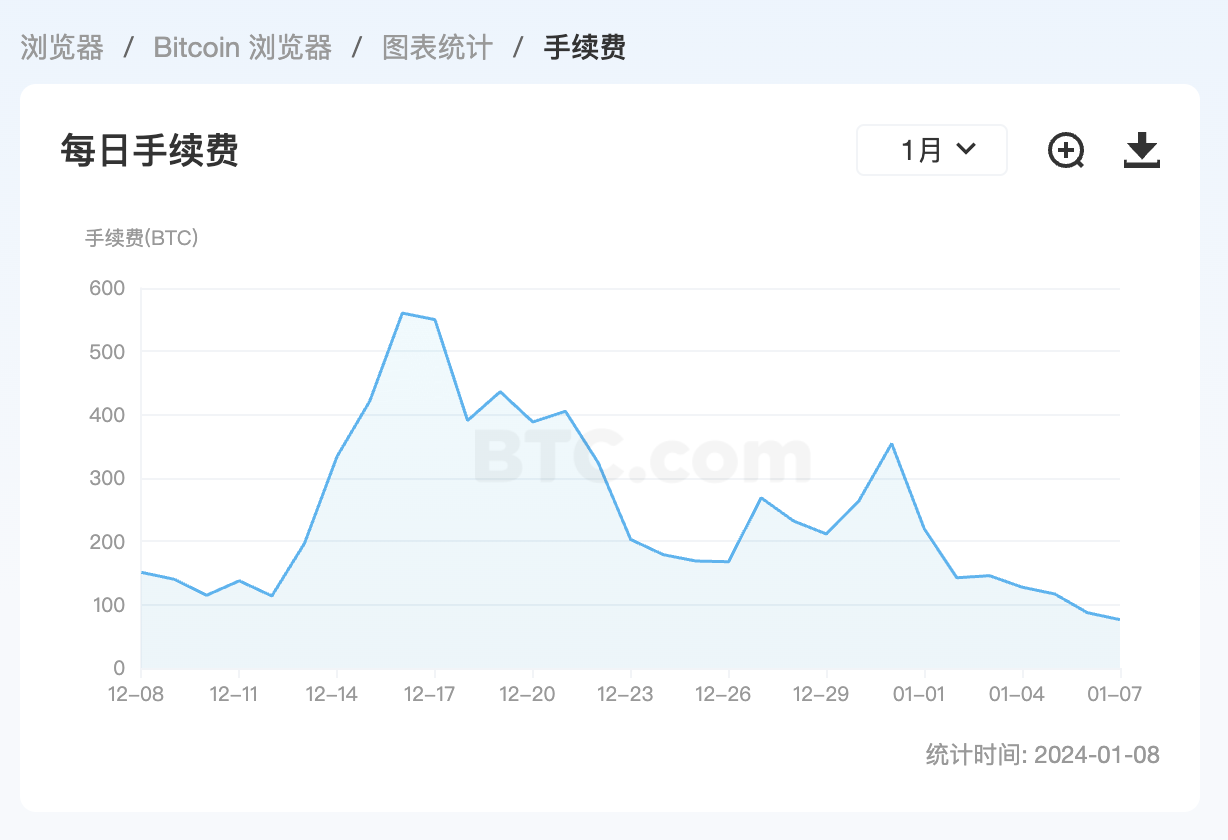Screen dimensions: 1228x840
Task: Click the 12-14 x-axis date label
Action: [x=331, y=694]
